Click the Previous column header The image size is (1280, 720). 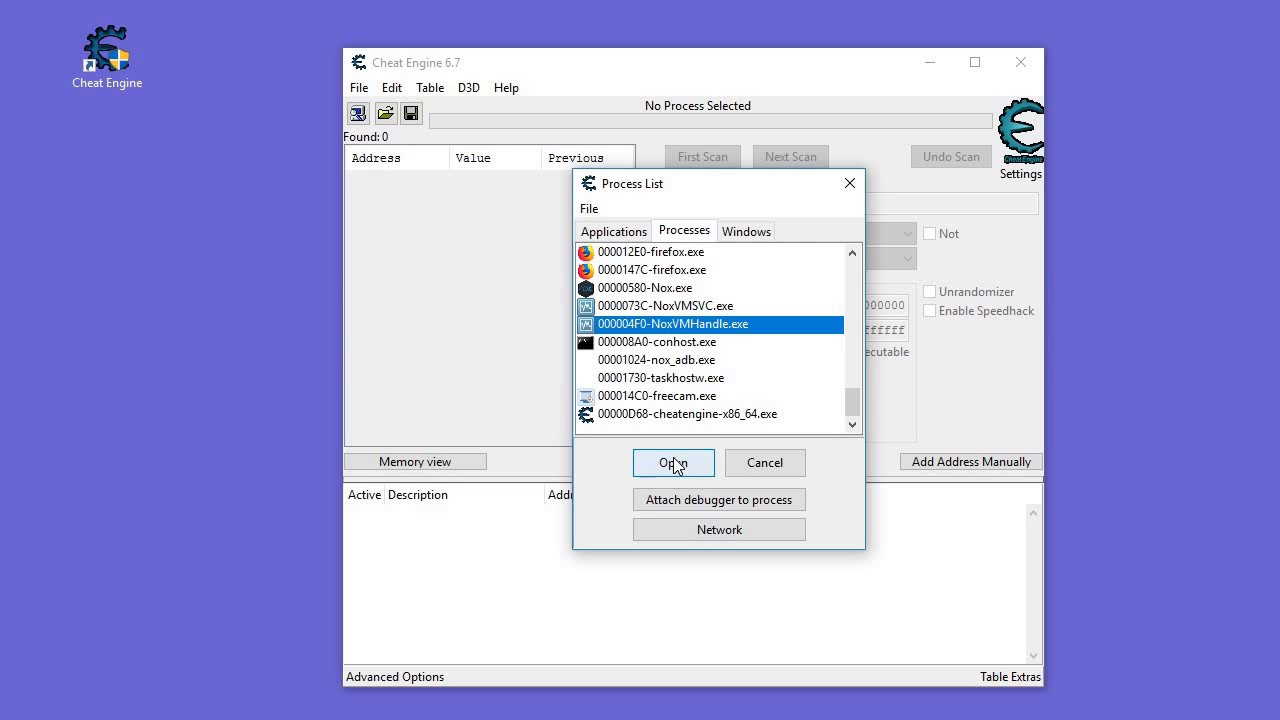pyautogui.click(x=588, y=158)
